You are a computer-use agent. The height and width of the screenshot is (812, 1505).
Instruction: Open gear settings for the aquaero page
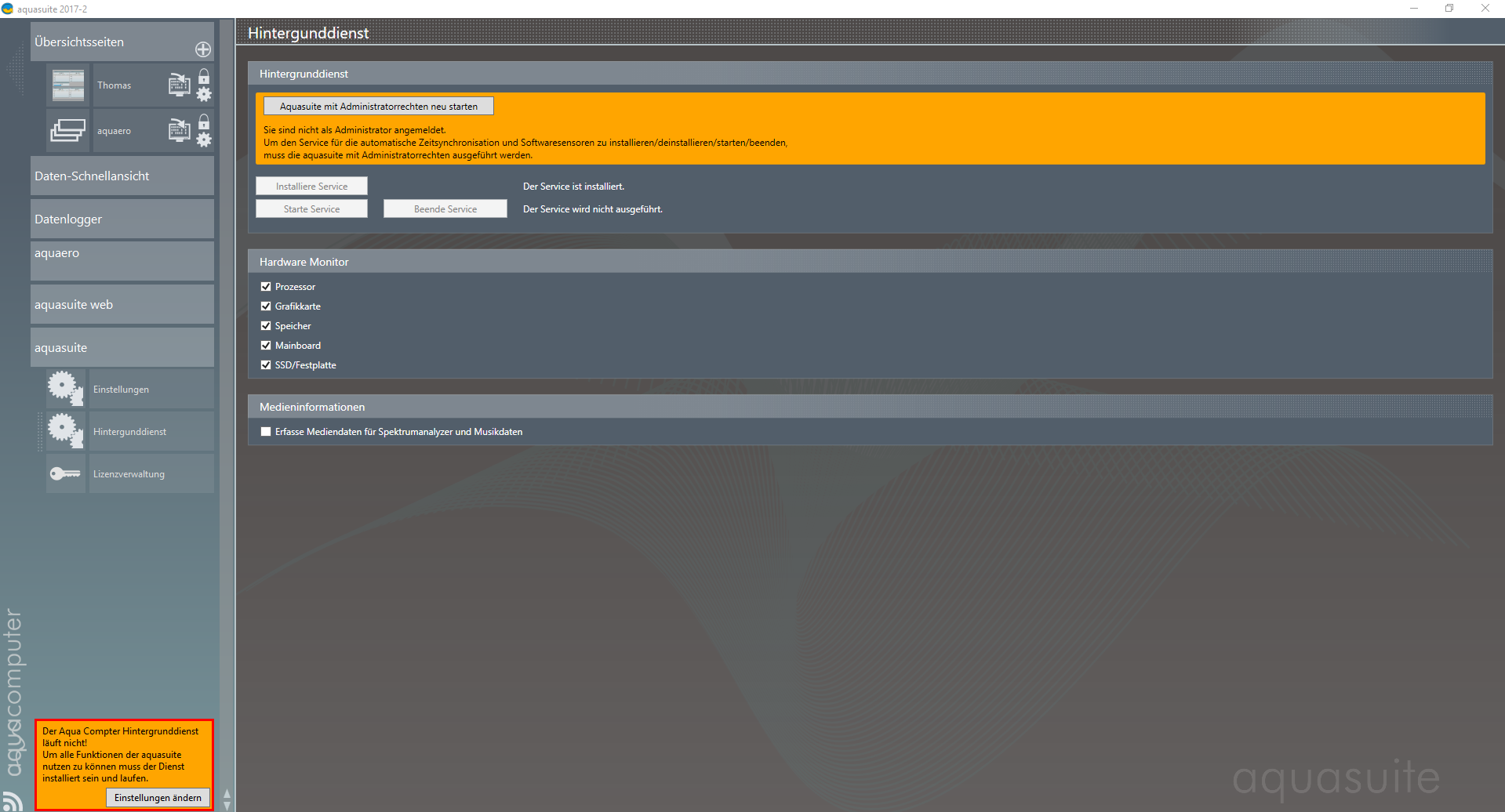[x=204, y=140]
